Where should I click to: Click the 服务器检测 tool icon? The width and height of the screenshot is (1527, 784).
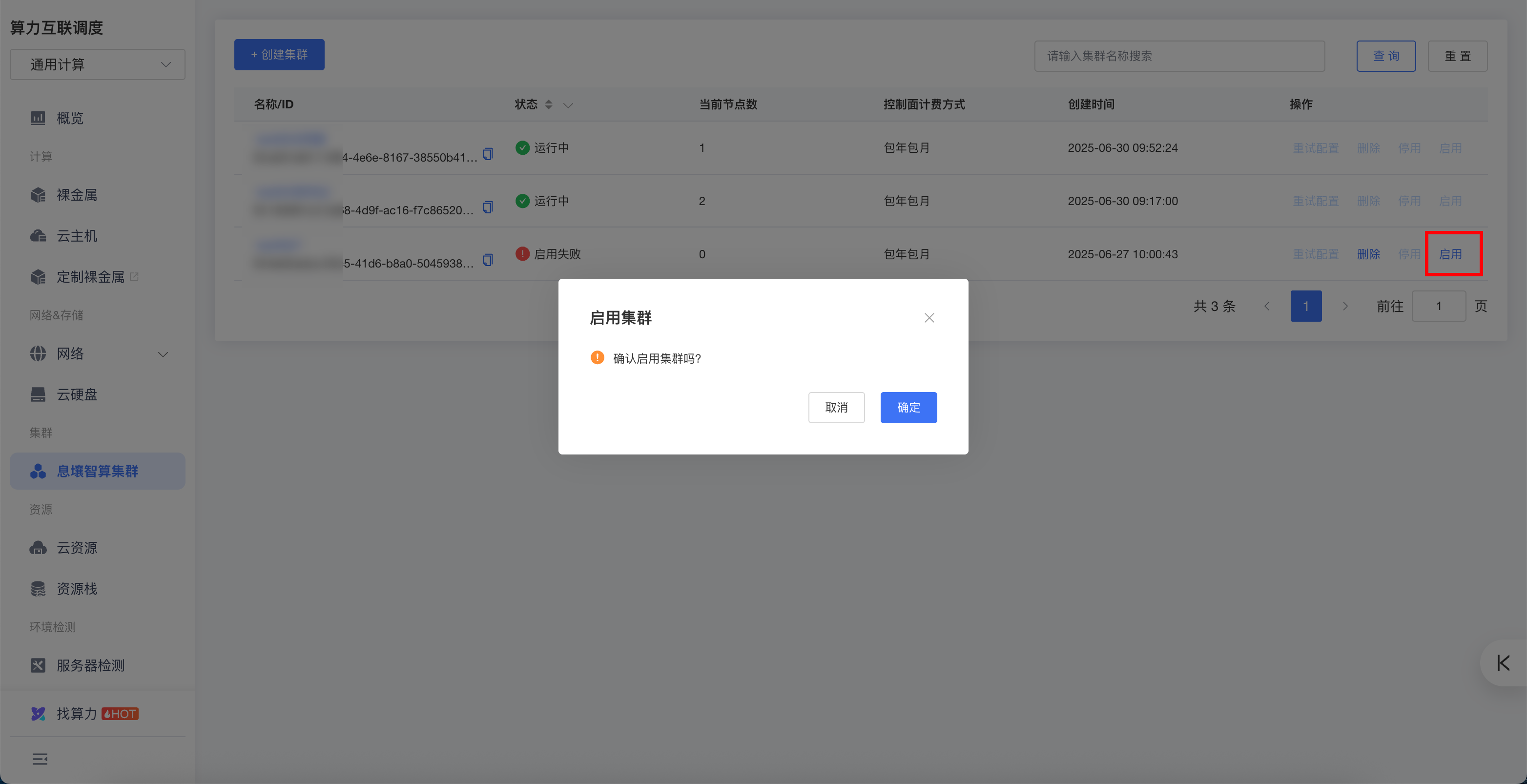tap(38, 665)
